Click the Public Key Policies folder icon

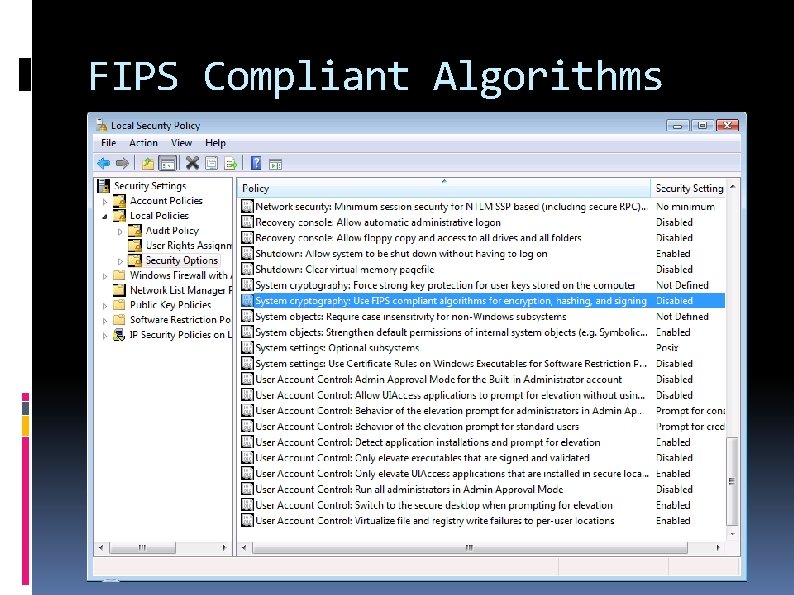tap(119, 305)
